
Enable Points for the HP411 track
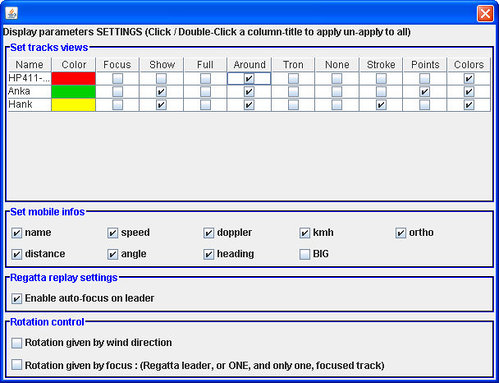(x=425, y=79)
